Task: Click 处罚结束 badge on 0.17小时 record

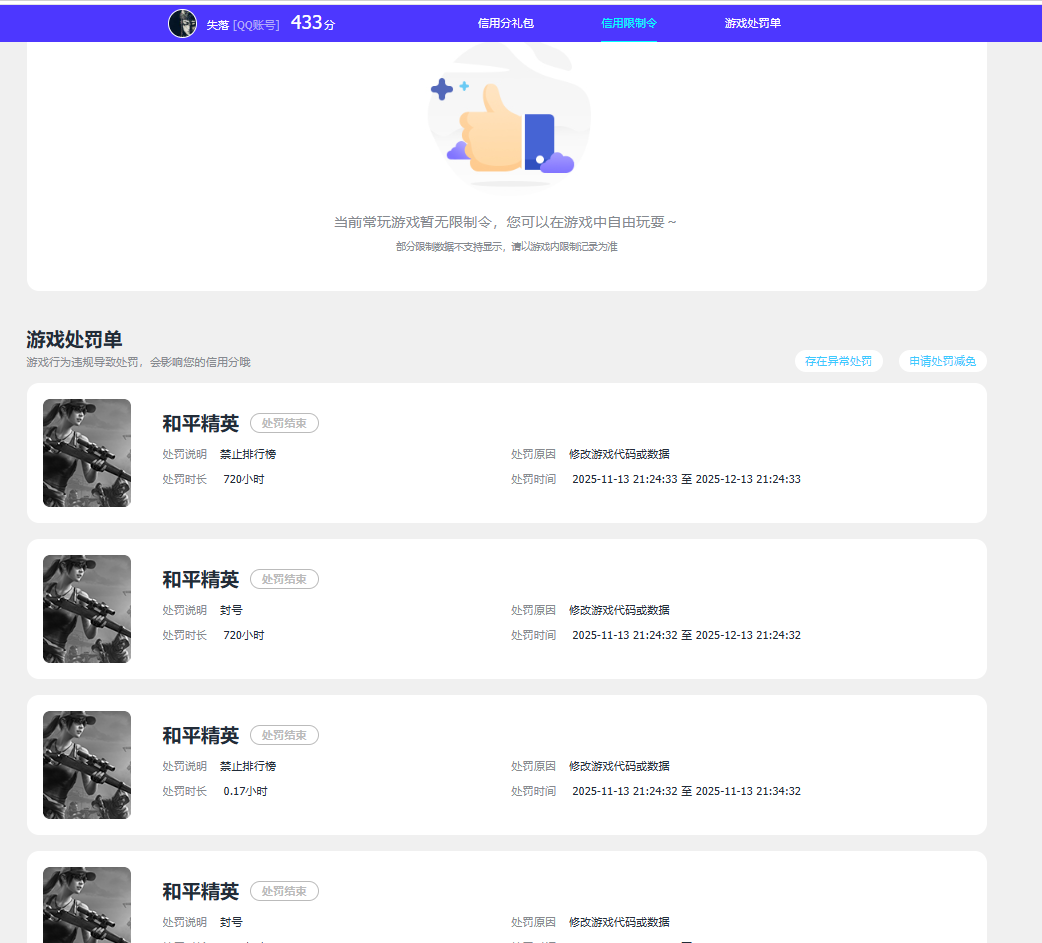Action: pyautogui.click(x=284, y=735)
